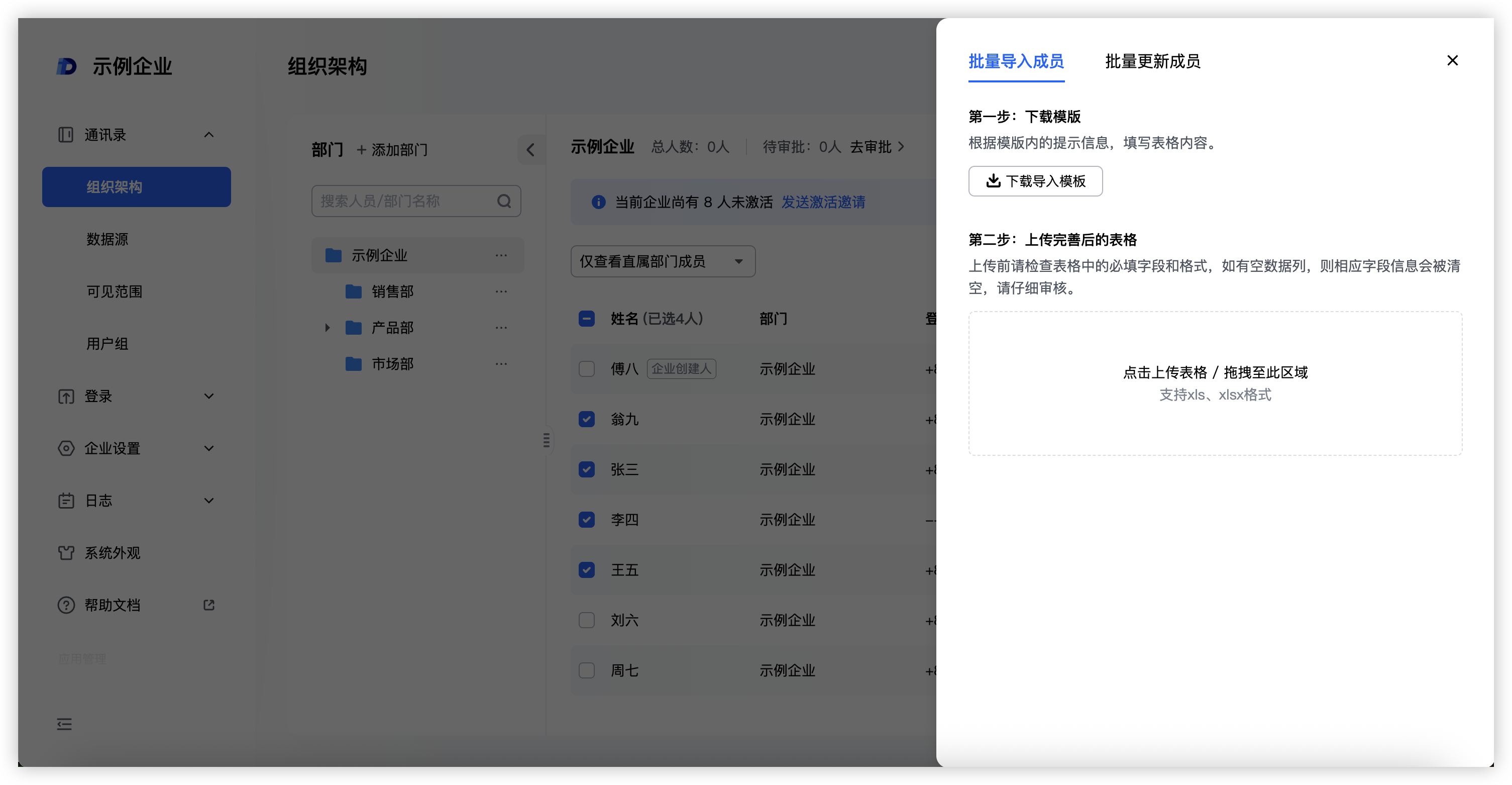
Task: Click the search magnifier icon in department search
Action: pyautogui.click(x=504, y=202)
